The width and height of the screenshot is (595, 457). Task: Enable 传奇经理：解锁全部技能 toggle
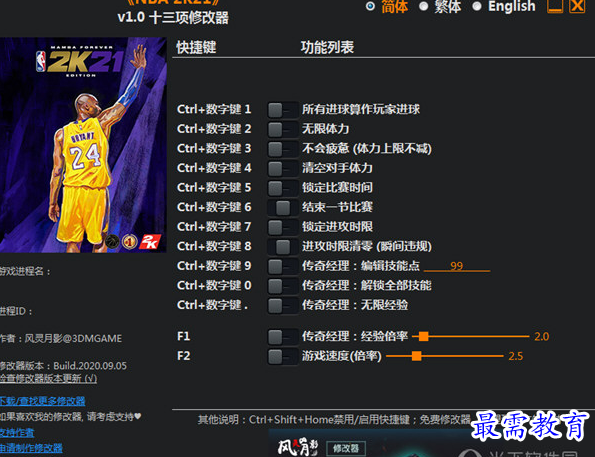pyautogui.click(x=283, y=286)
